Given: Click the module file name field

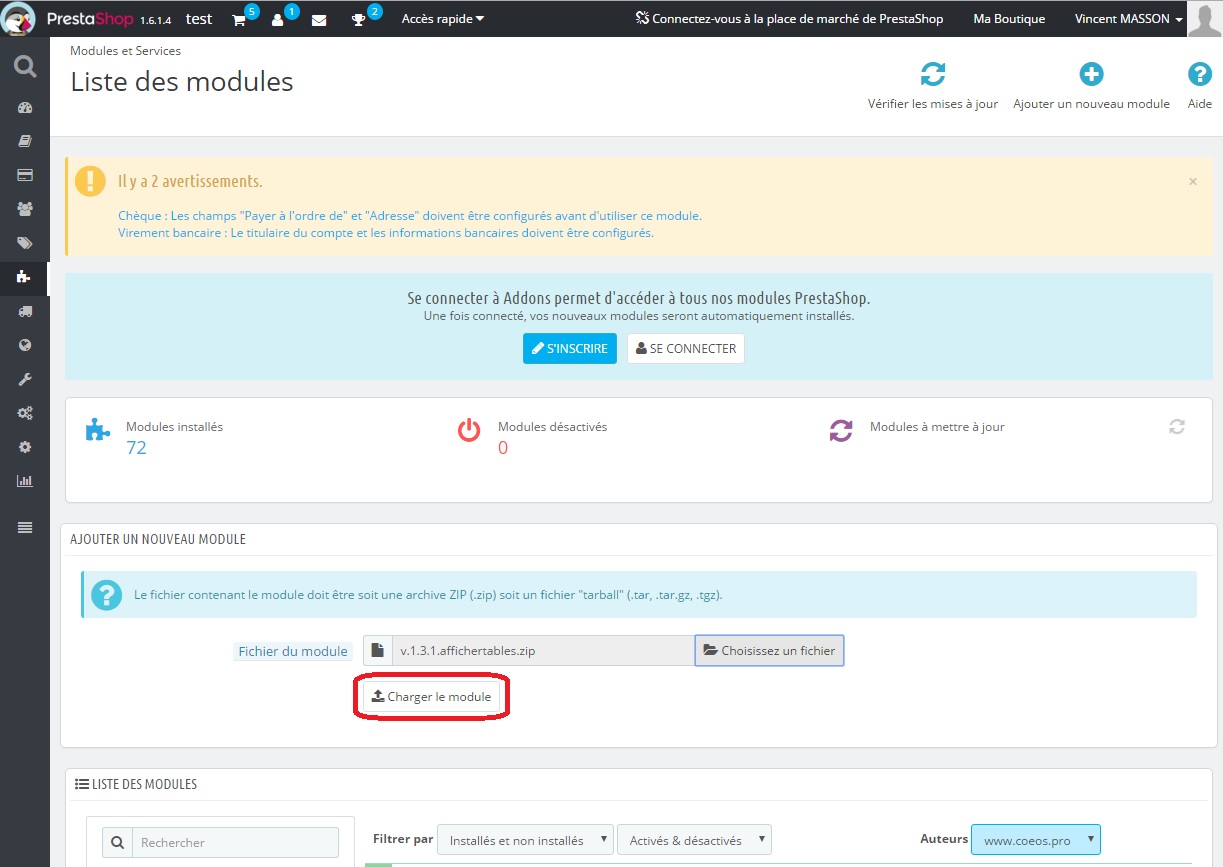Looking at the screenshot, I should tap(543, 650).
